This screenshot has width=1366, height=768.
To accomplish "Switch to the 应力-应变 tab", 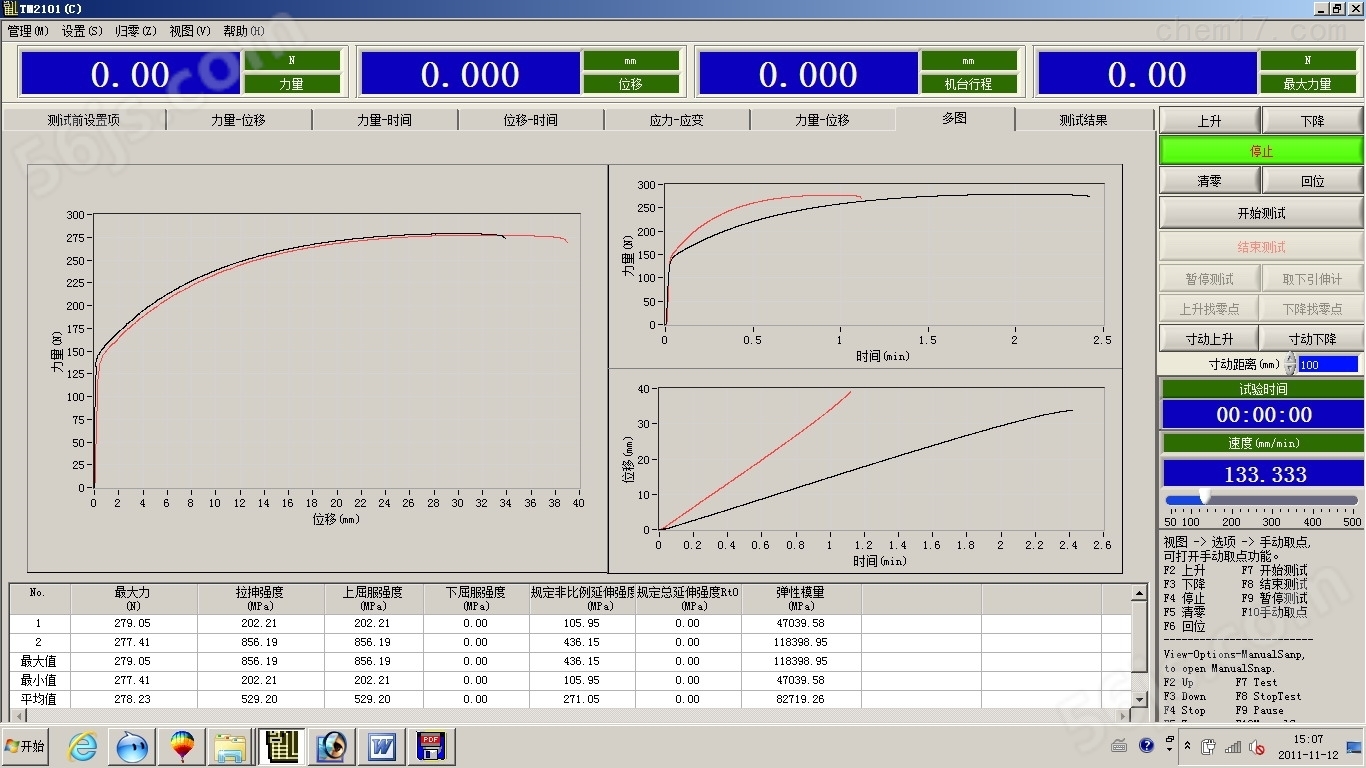I will 676,120.
